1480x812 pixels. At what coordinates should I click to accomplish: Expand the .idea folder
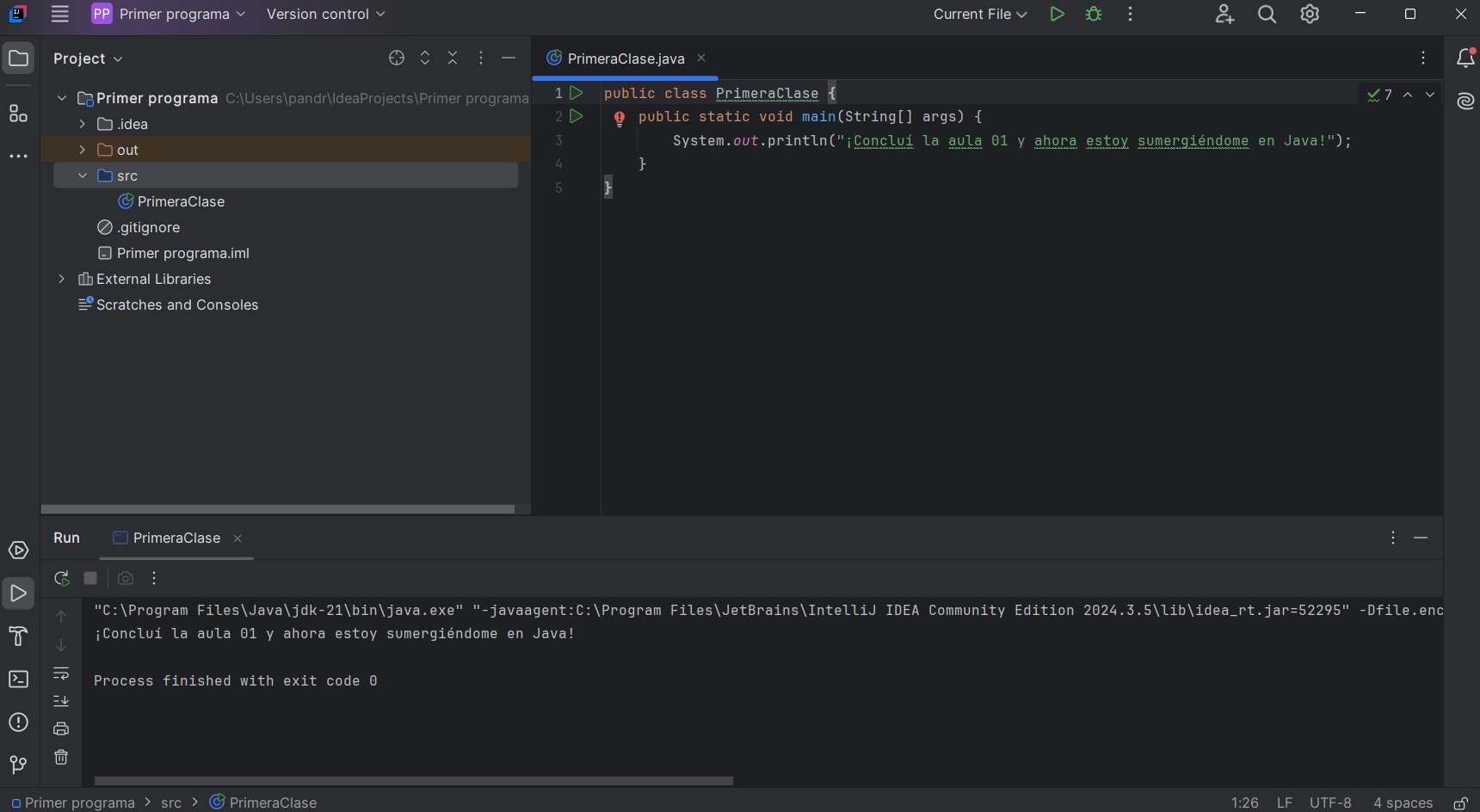83,124
